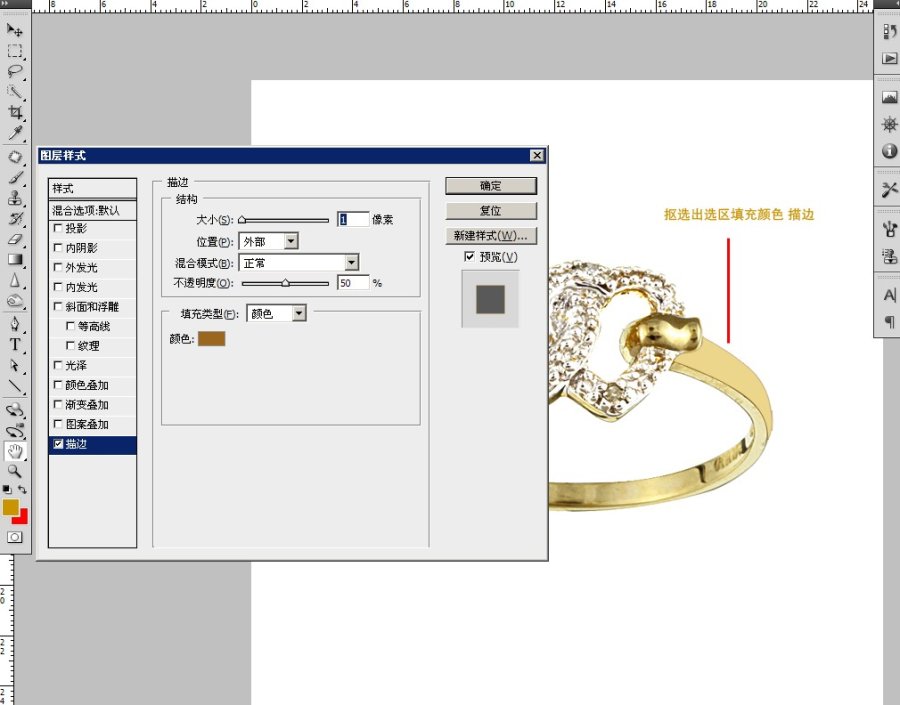Click the 新建样式 new style button

click(491, 236)
